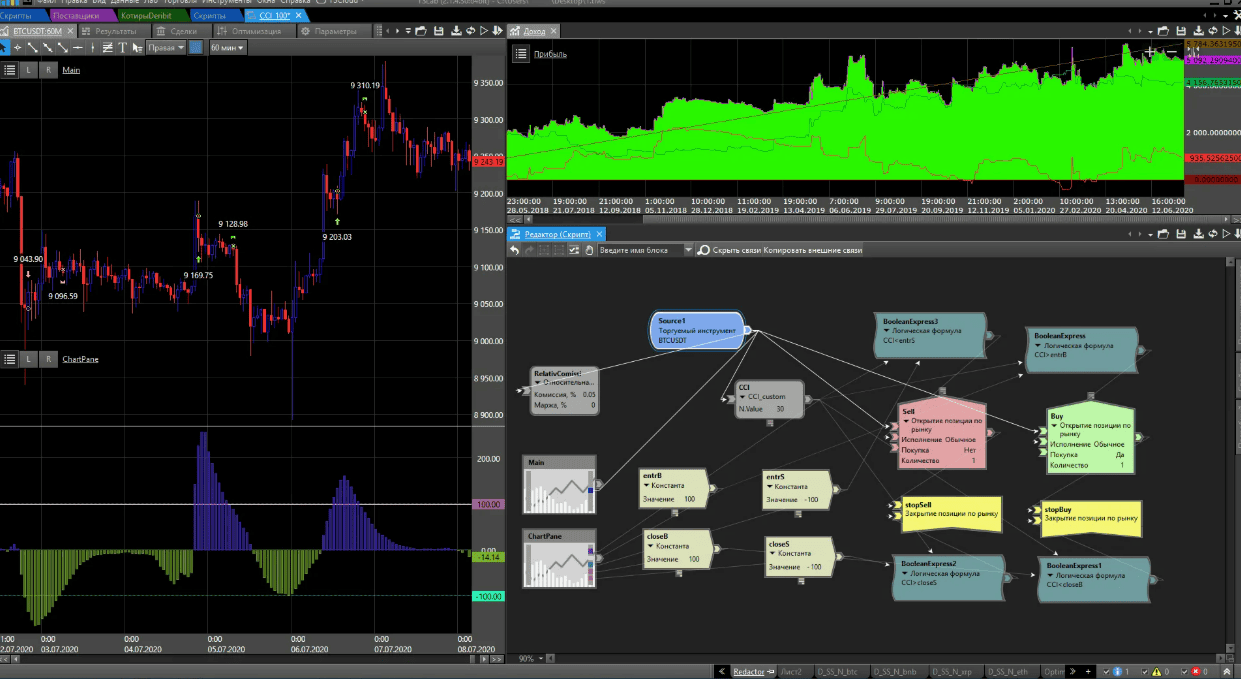This screenshot has height=679, width=1241.
Task: Select the vertical line drawing tool
Action: [92, 47]
